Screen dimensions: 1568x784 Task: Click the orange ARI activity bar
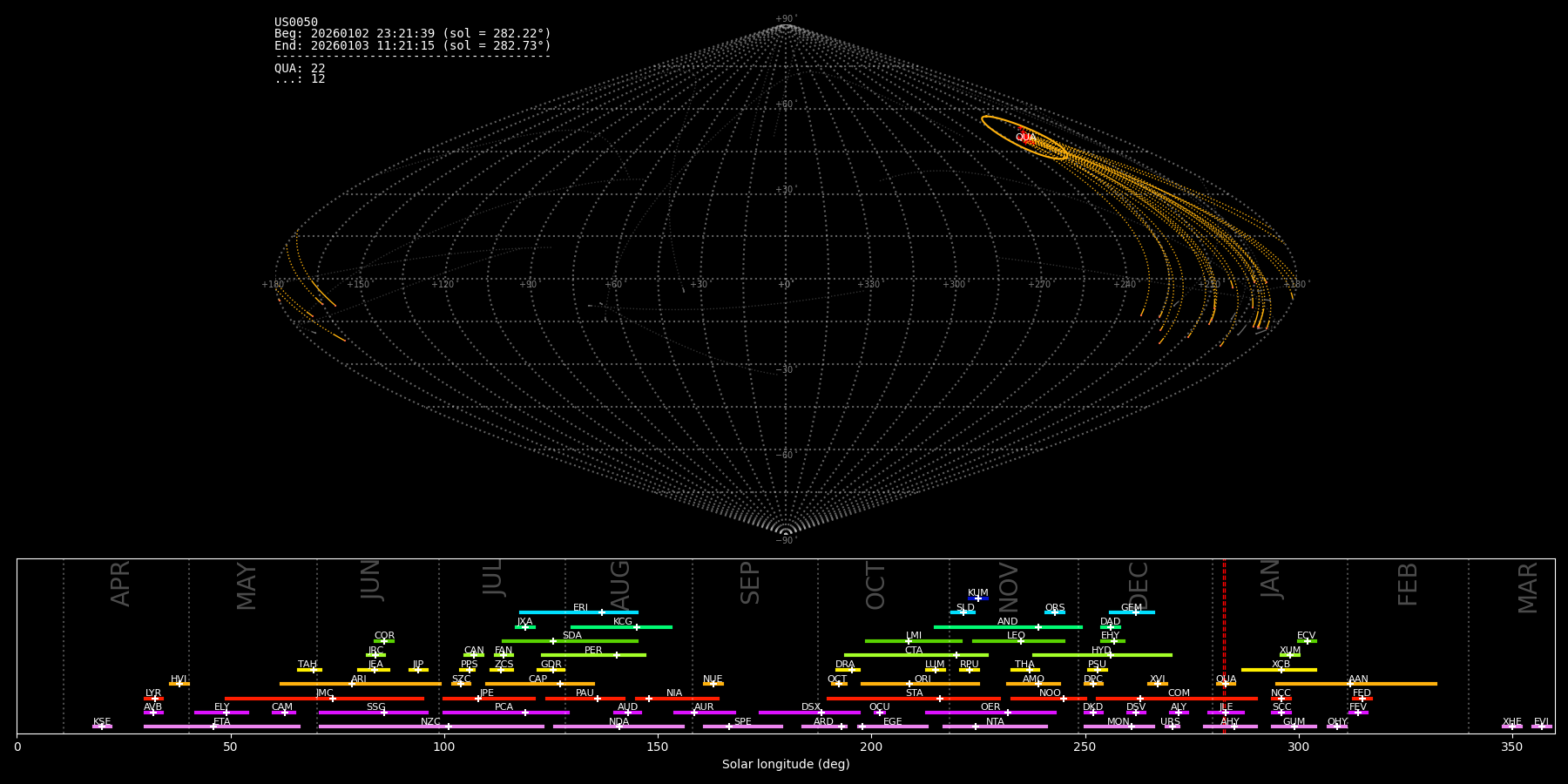point(392,684)
